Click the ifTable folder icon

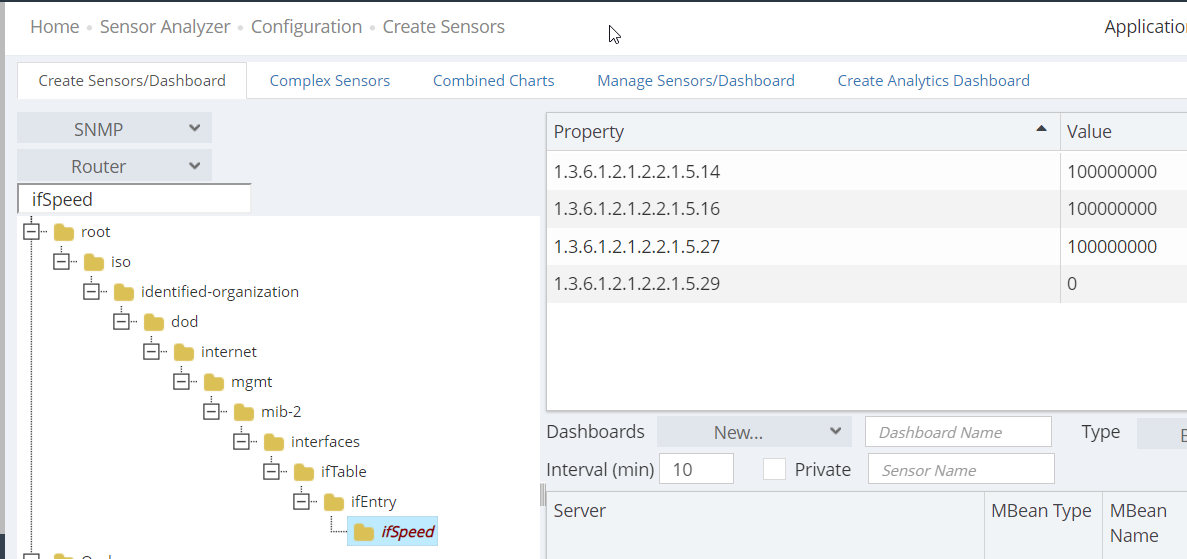(304, 472)
